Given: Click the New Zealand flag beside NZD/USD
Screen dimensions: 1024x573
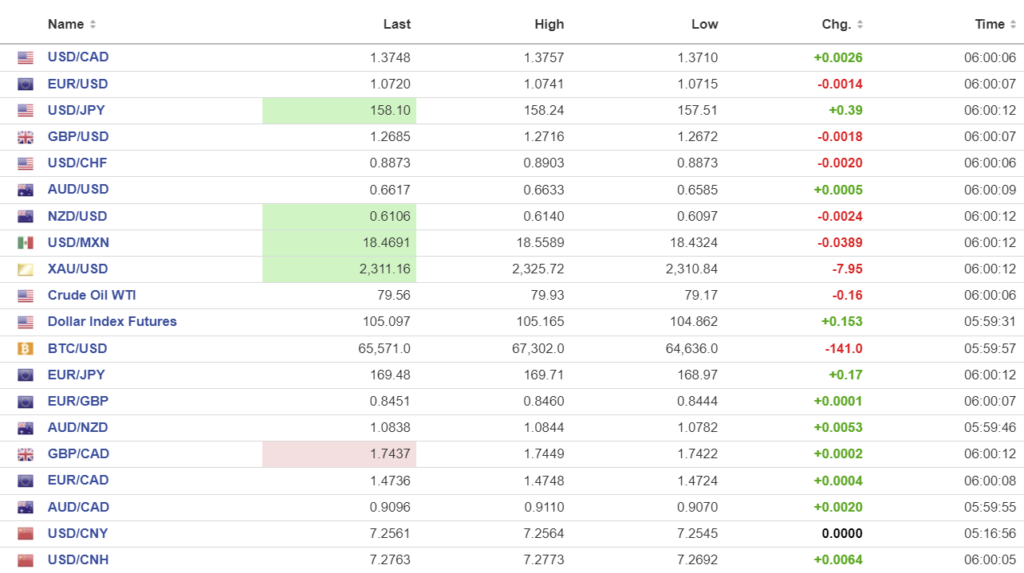Looking at the screenshot, I should point(26,216).
